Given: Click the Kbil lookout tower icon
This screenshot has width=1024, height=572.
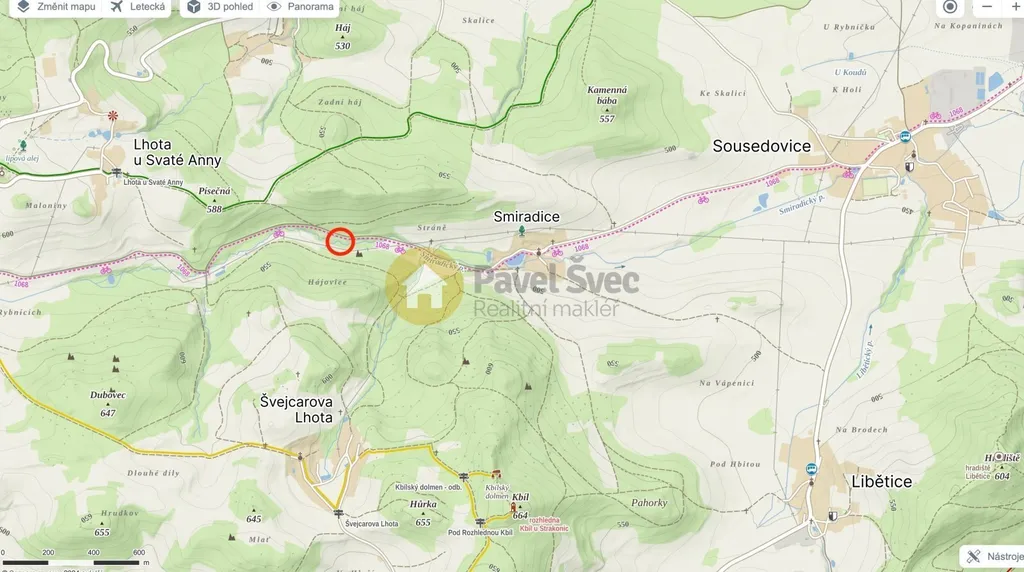Looking at the screenshot, I should pos(513,508).
